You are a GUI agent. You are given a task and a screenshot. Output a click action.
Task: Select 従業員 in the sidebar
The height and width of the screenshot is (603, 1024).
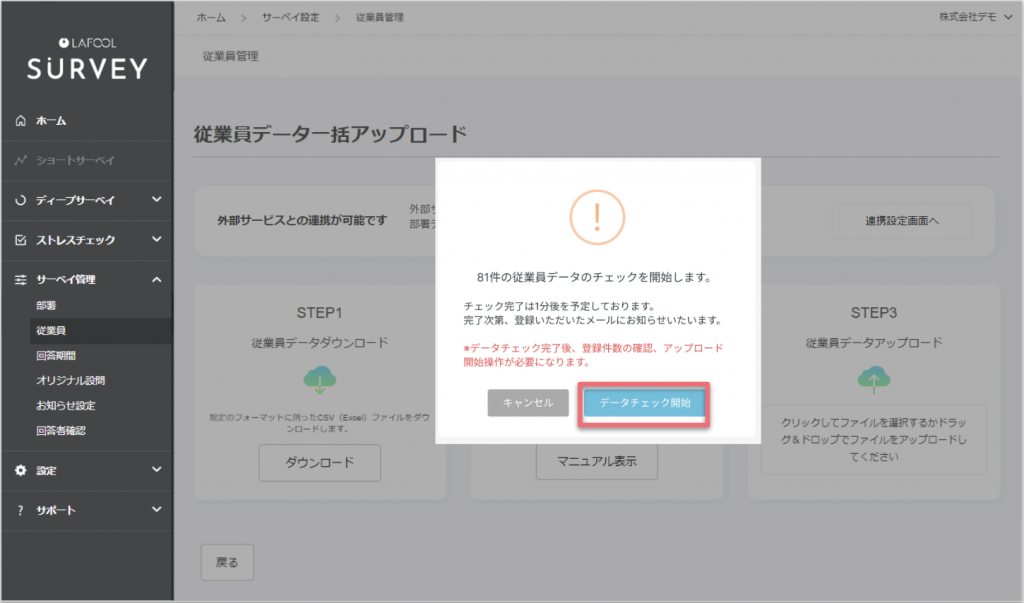101,331
